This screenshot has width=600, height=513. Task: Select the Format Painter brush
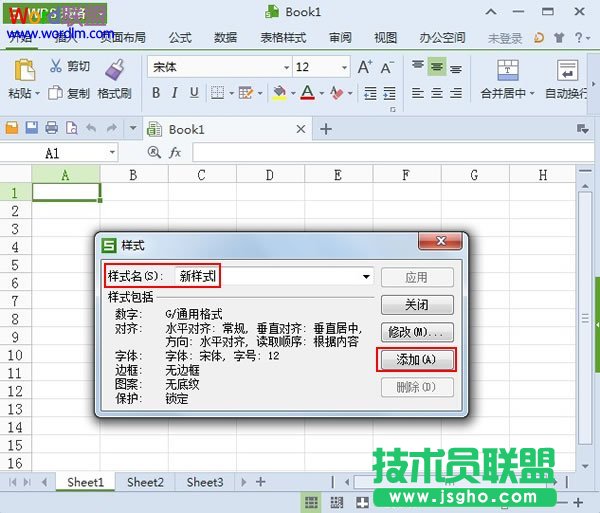[115, 70]
